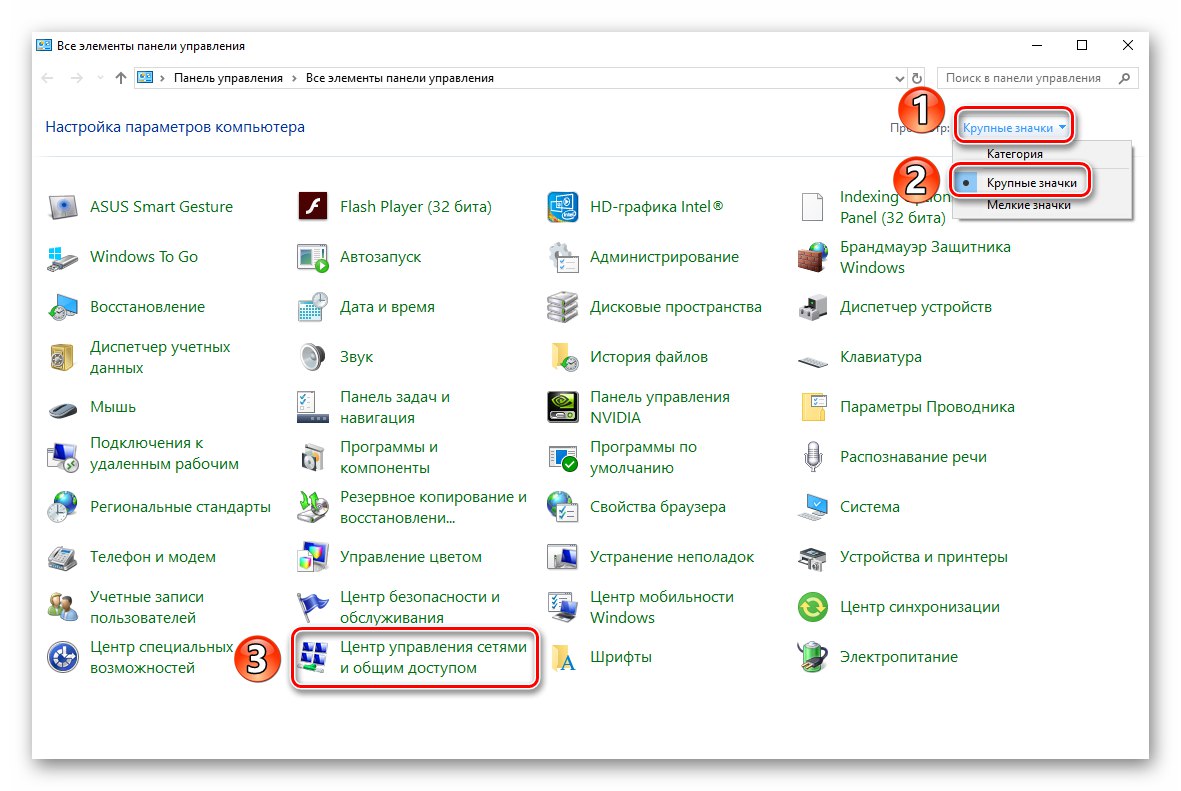1181x791 pixels.
Task: Click the Дисковые пространства icon
Action: (563, 307)
